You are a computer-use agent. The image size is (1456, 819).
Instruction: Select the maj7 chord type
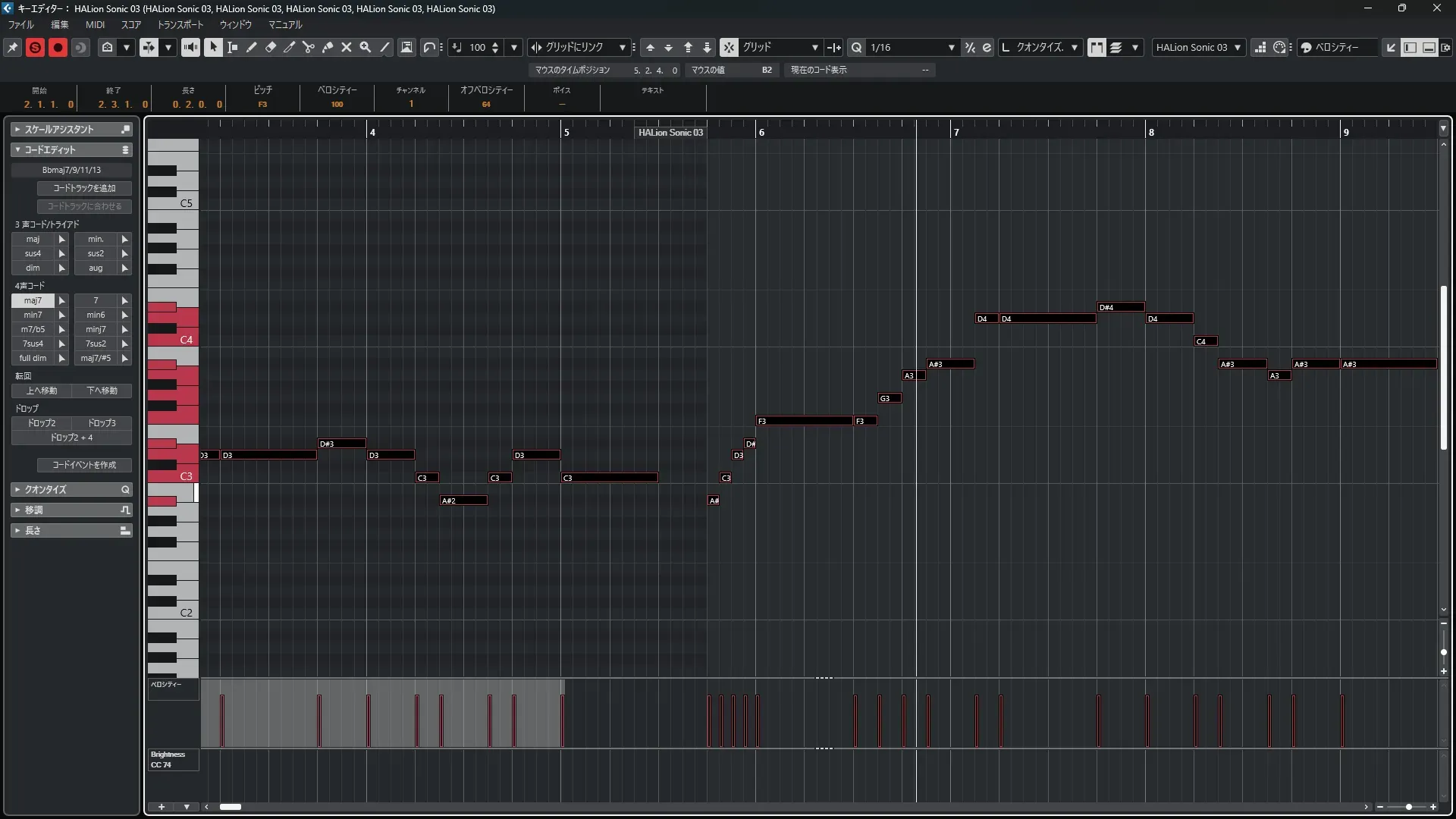(x=33, y=300)
